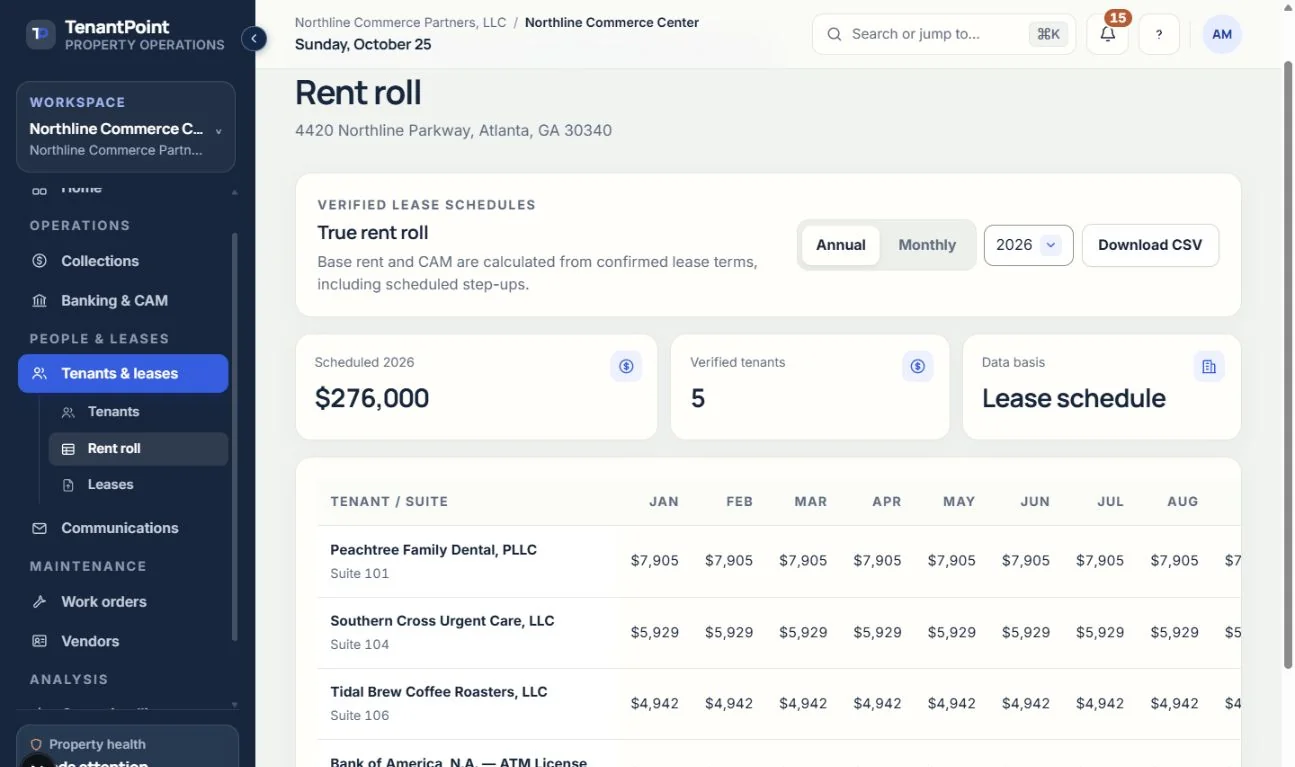1295x767 pixels.
Task: Click the Rent roll table icon
Action: (x=68, y=449)
